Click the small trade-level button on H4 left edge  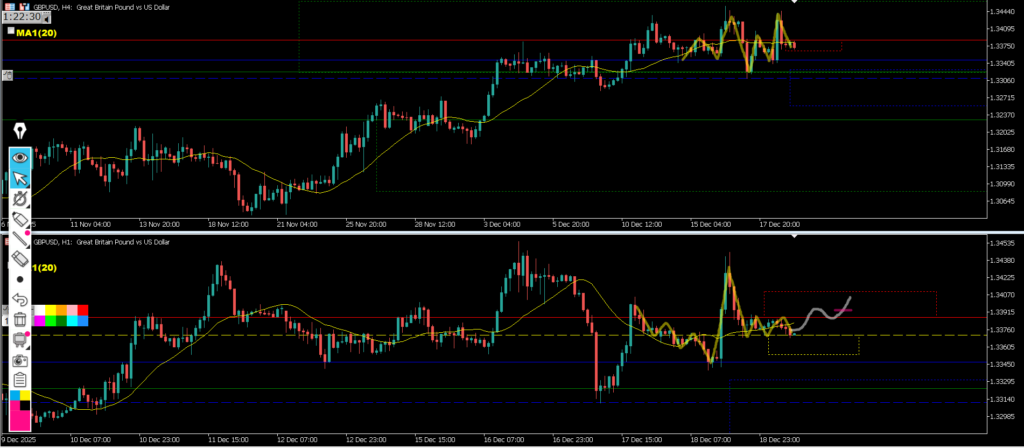[x=7, y=75]
